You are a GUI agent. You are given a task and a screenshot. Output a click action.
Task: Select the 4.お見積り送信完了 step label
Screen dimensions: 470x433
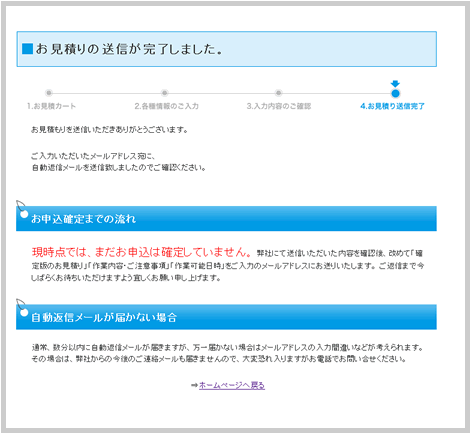(x=392, y=106)
